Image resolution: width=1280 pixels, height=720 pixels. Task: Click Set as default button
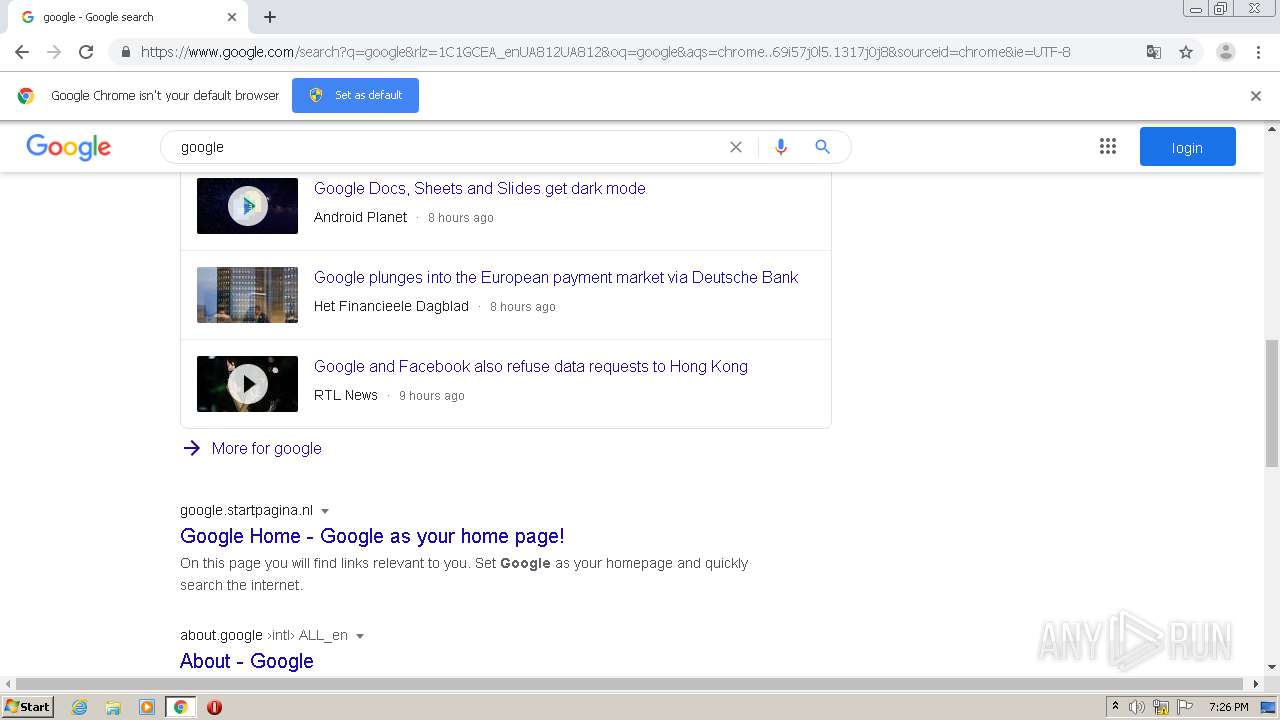pos(355,95)
